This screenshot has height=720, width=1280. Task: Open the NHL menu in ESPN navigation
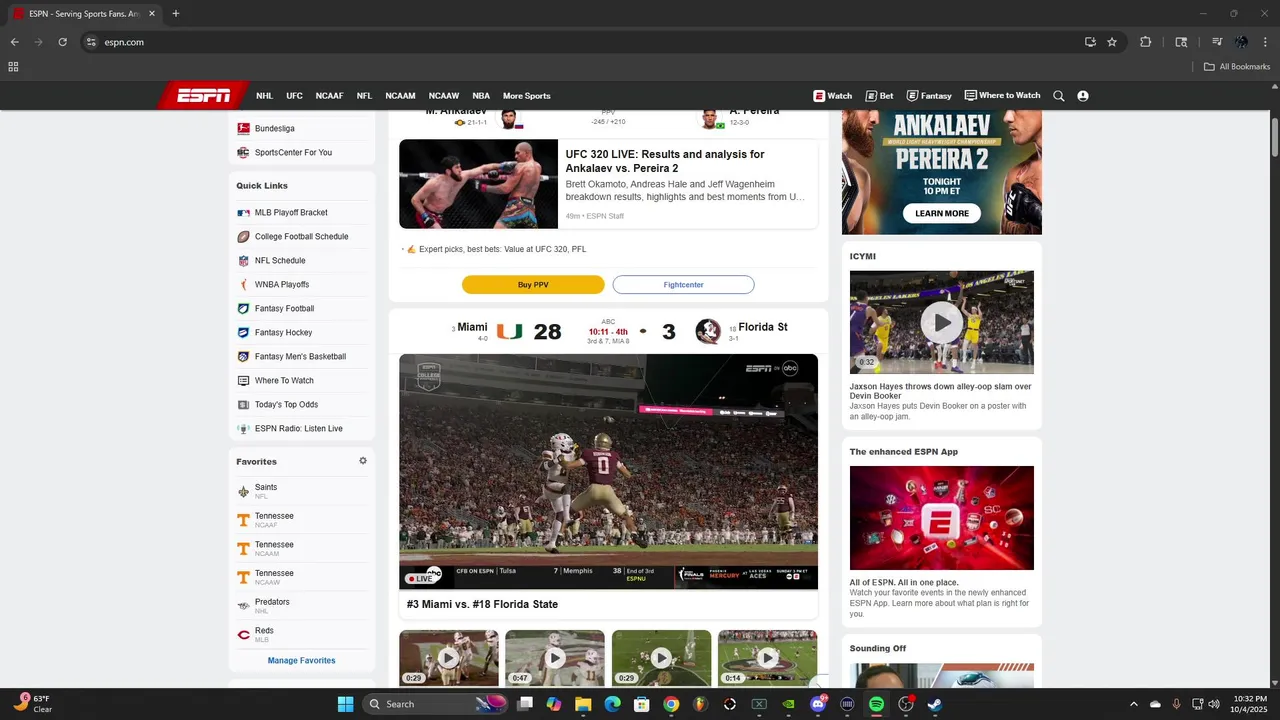coord(264,96)
